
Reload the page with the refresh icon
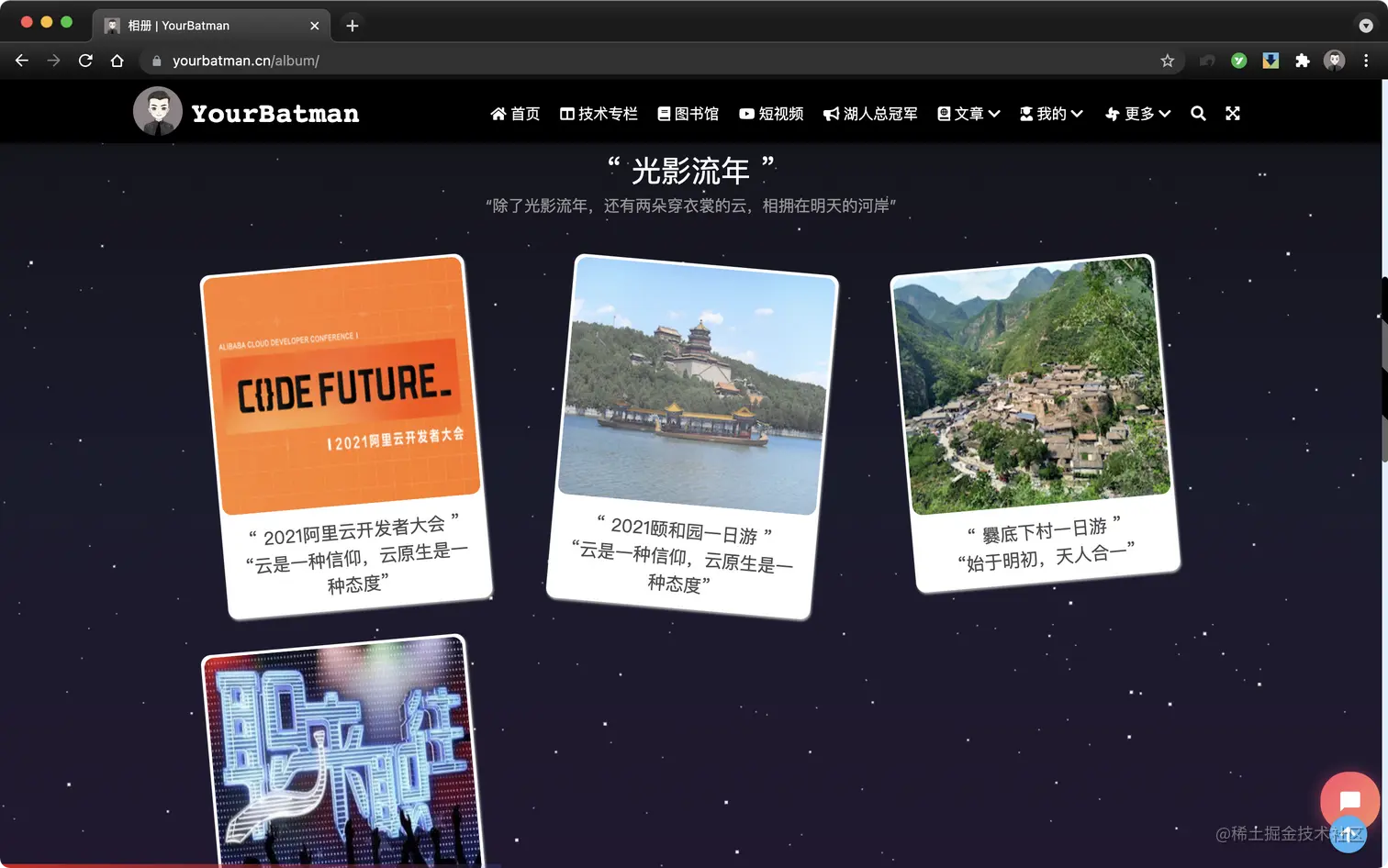point(85,61)
